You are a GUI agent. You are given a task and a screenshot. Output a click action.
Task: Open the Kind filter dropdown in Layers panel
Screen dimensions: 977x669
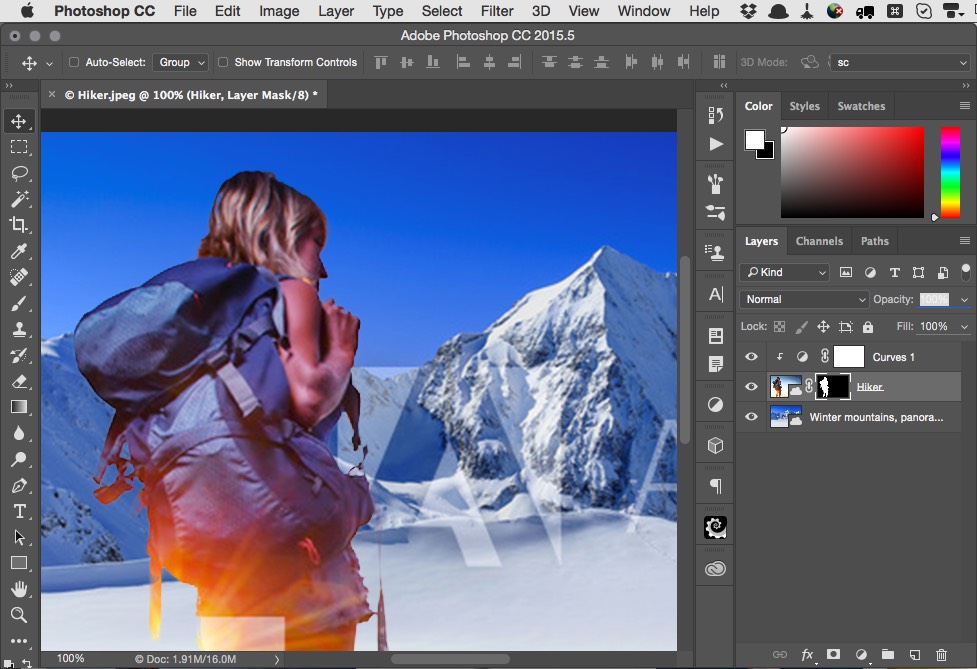coord(784,272)
